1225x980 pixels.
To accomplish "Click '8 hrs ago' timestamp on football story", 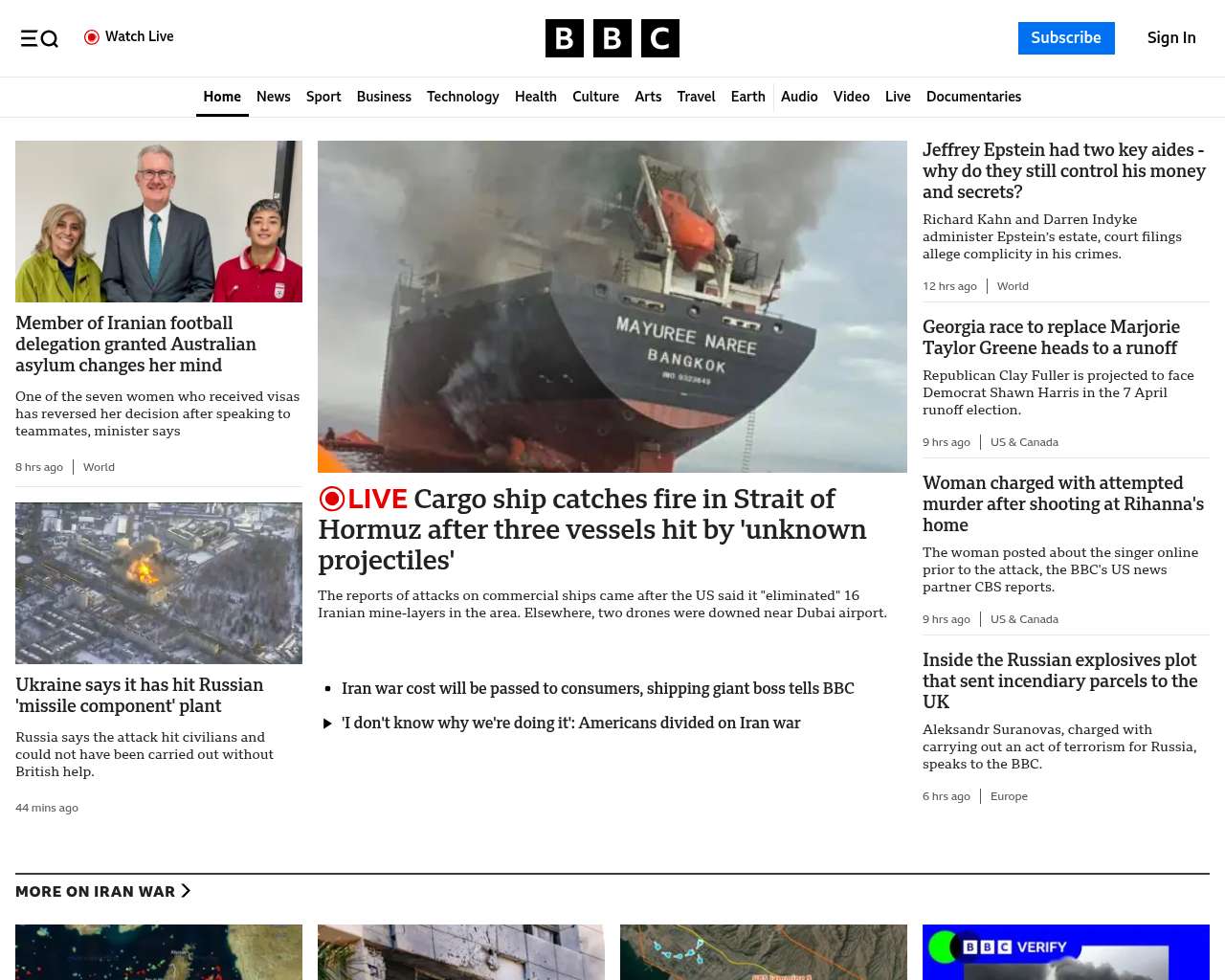I will point(39,467).
